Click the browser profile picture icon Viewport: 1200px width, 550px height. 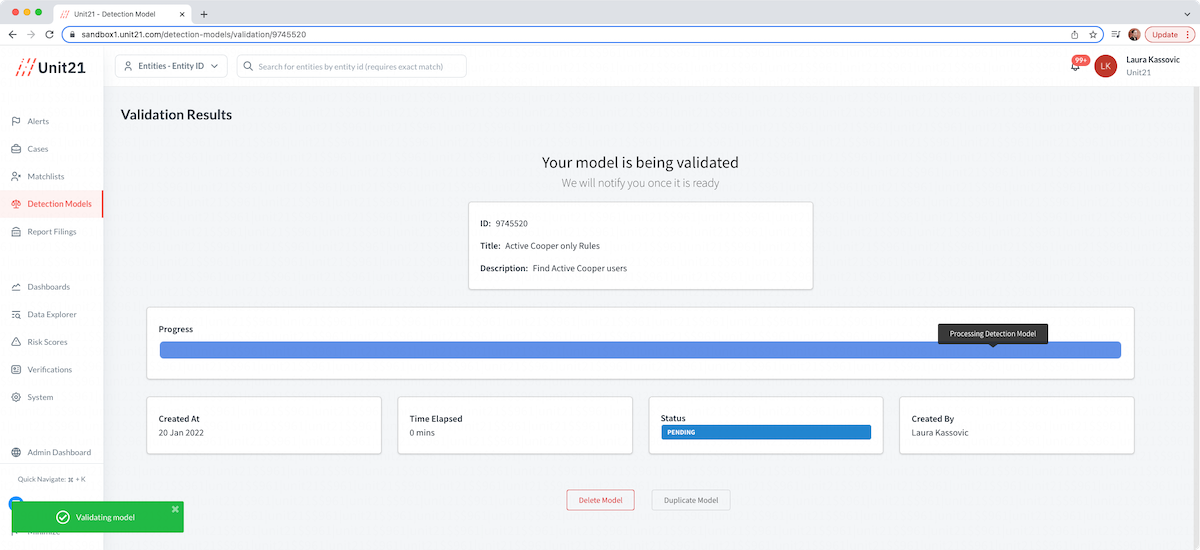tap(1134, 34)
